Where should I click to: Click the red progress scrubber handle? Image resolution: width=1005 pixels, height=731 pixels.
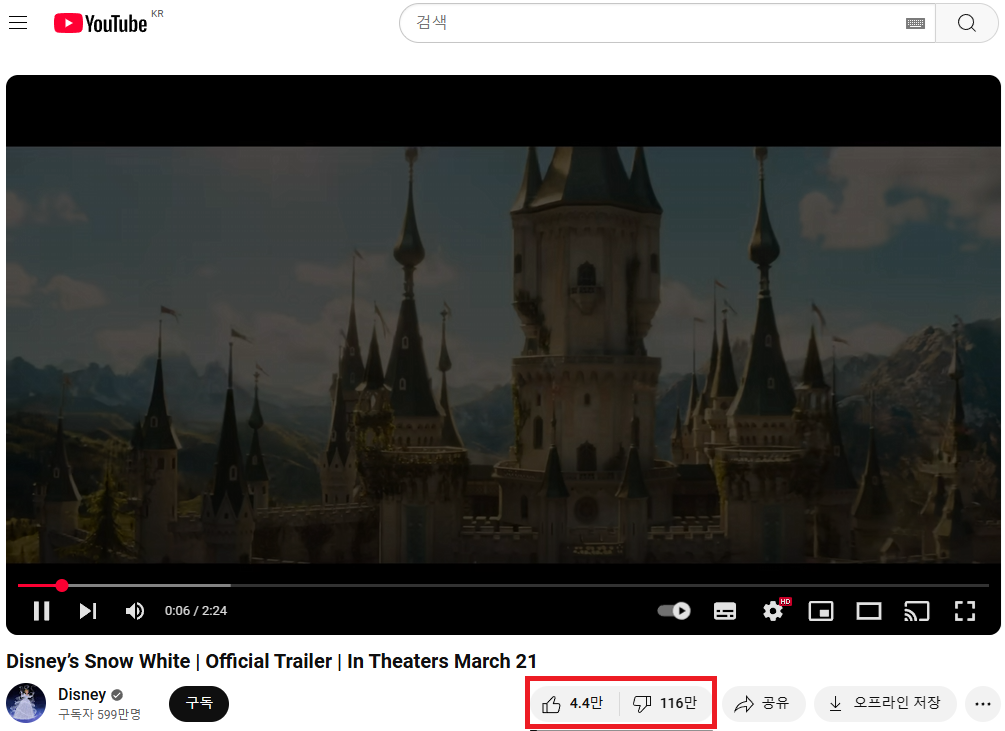[x=62, y=585]
